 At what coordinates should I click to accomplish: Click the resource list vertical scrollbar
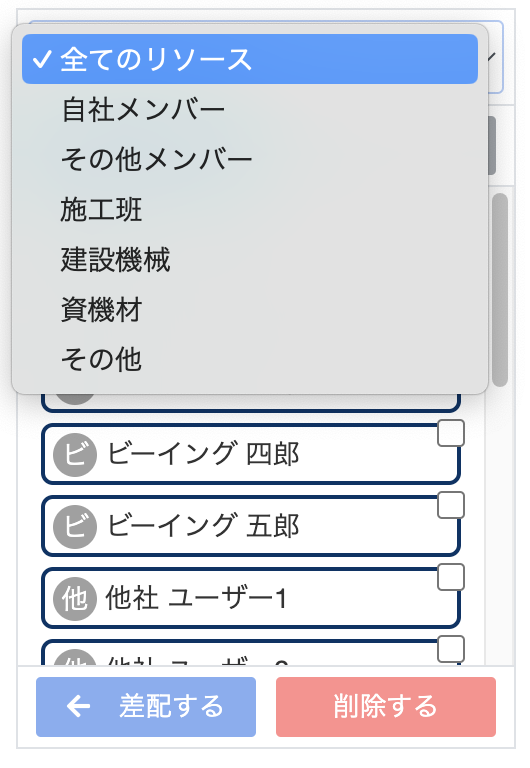coord(500,290)
